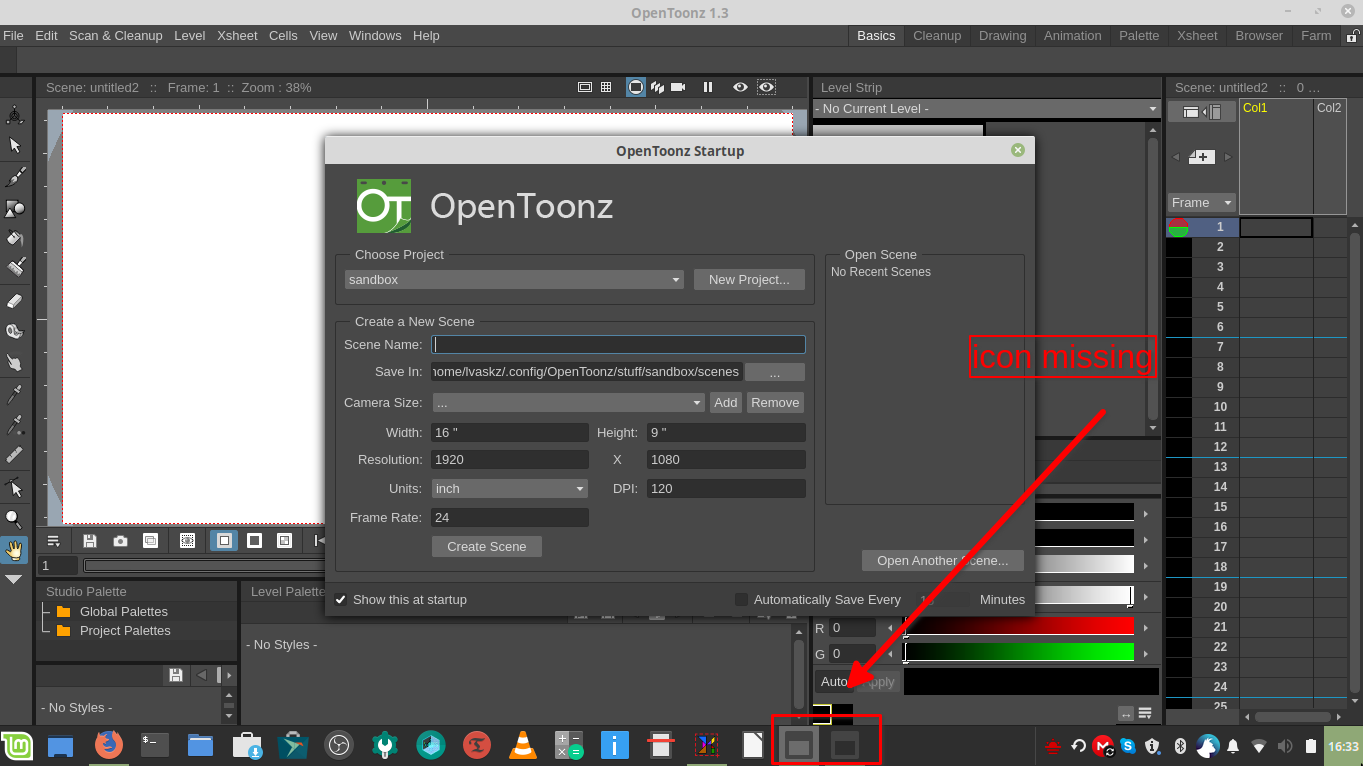
Task: Click the New Level icon in Xsheet
Action: point(1201,156)
